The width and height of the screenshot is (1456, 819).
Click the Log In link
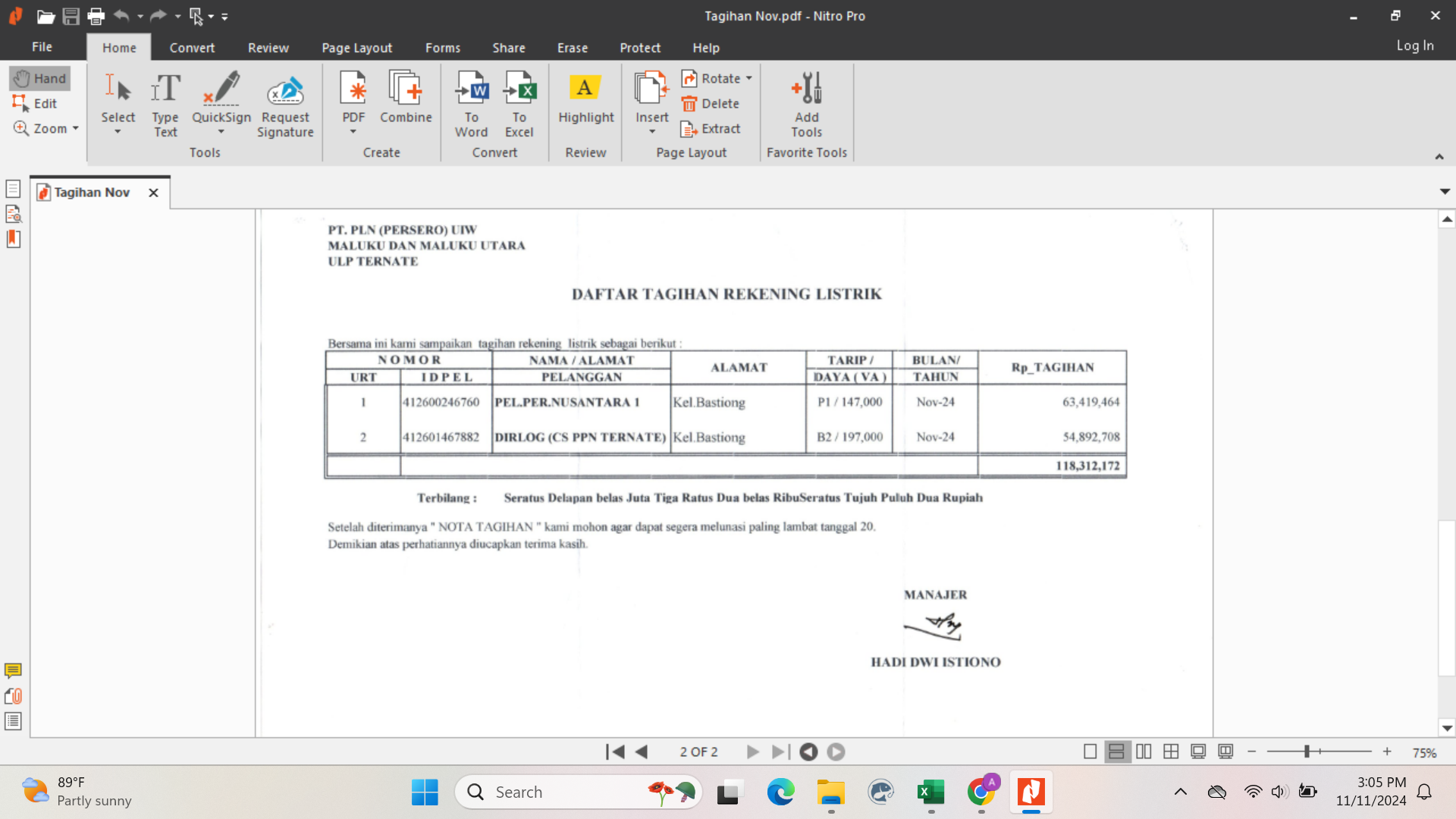click(x=1415, y=45)
